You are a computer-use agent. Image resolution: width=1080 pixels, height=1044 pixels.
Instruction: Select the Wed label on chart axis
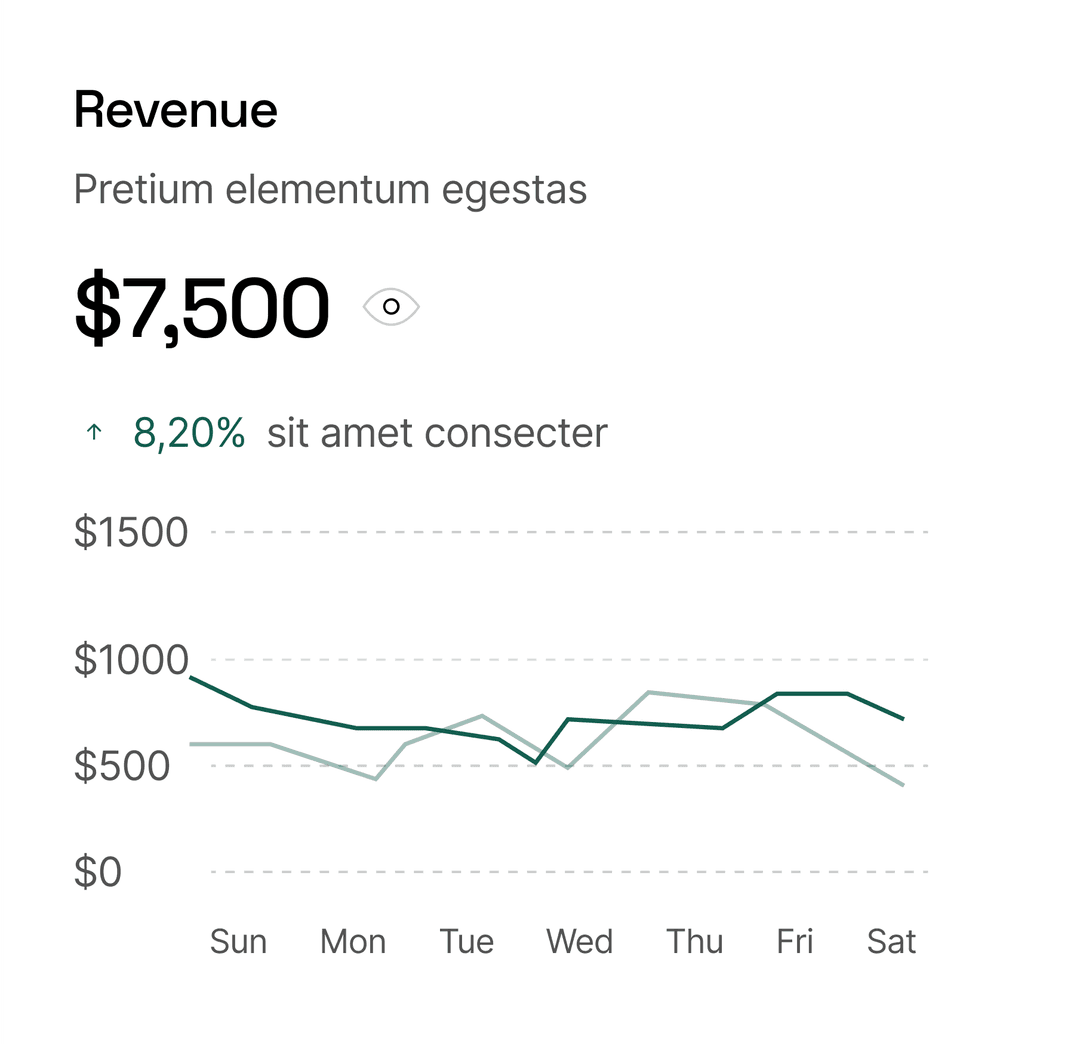pos(580,941)
